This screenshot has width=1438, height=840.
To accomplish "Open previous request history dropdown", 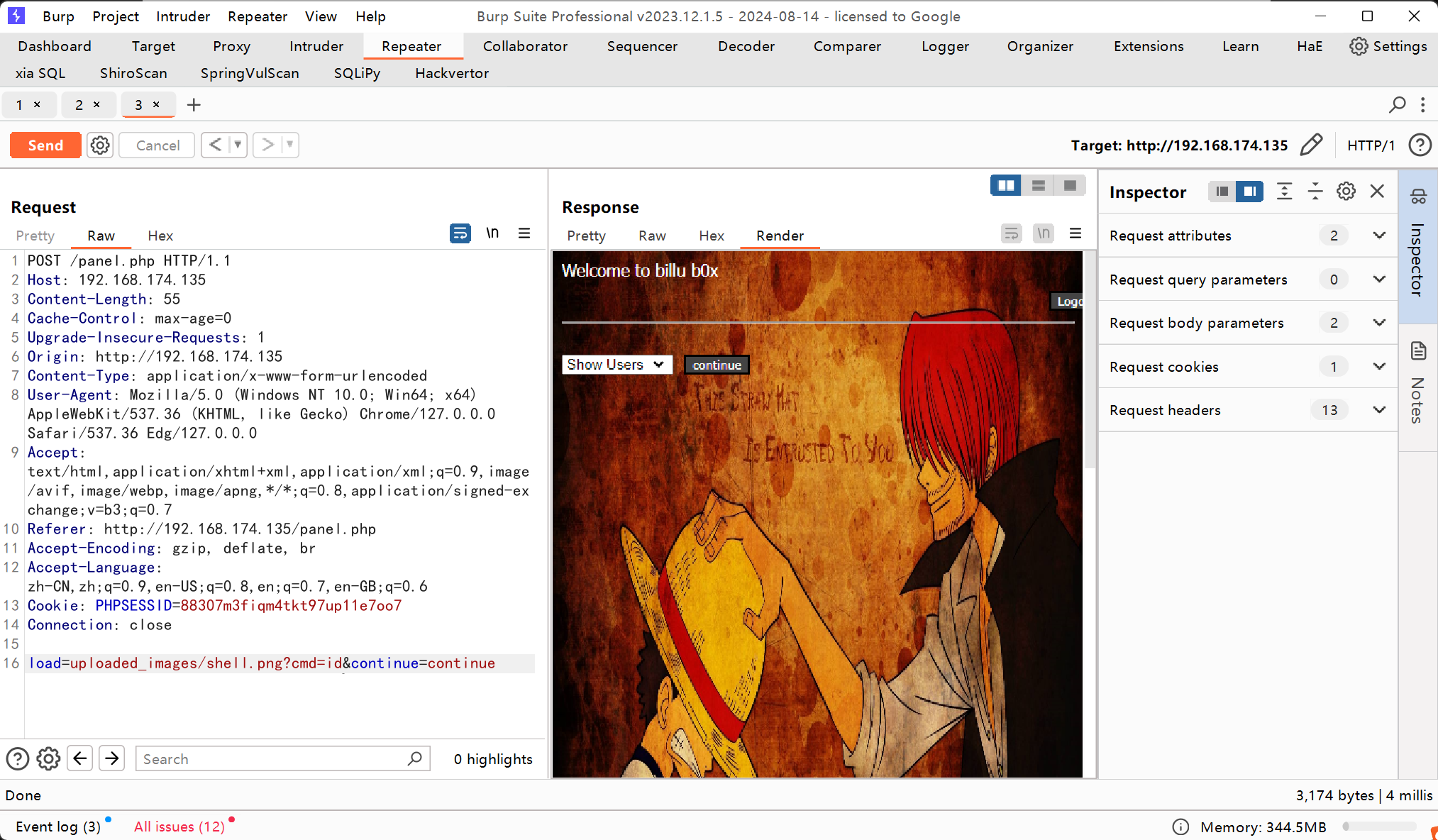I will [238, 145].
